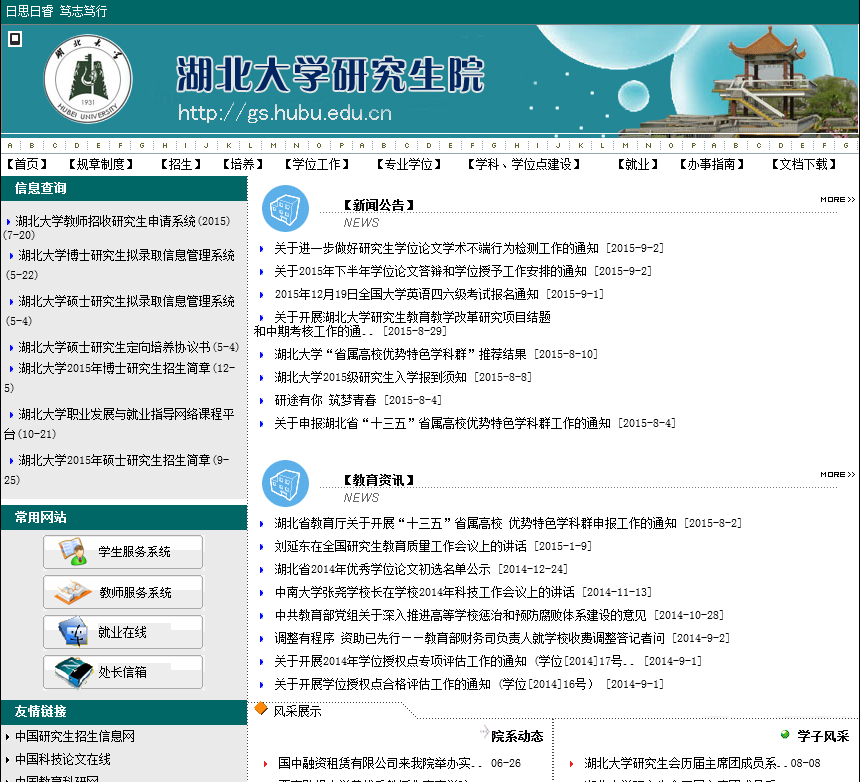The height and width of the screenshot is (782, 860).
Task: Open news 湖北大学"省属高校优势特色学科群"推荐结果
Action: click(400, 354)
